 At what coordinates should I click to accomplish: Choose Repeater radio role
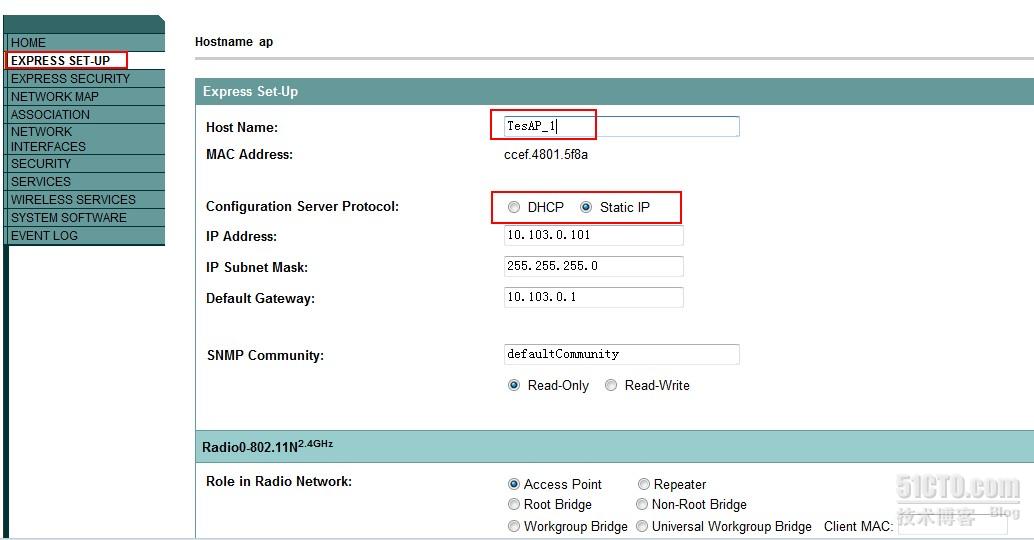click(x=644, y=484)
